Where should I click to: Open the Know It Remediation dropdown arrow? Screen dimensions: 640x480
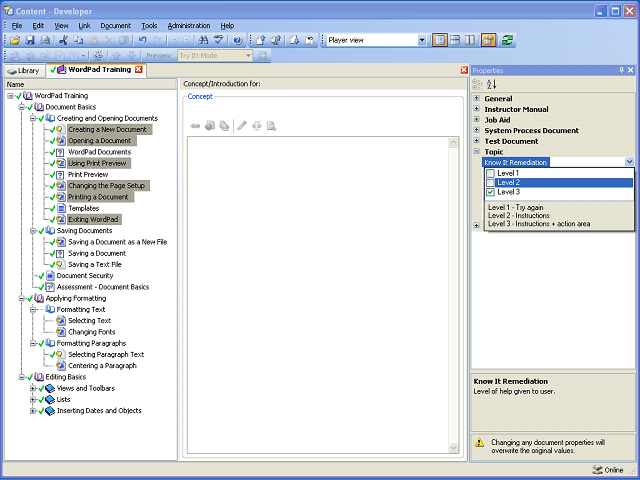pos(629,162)
